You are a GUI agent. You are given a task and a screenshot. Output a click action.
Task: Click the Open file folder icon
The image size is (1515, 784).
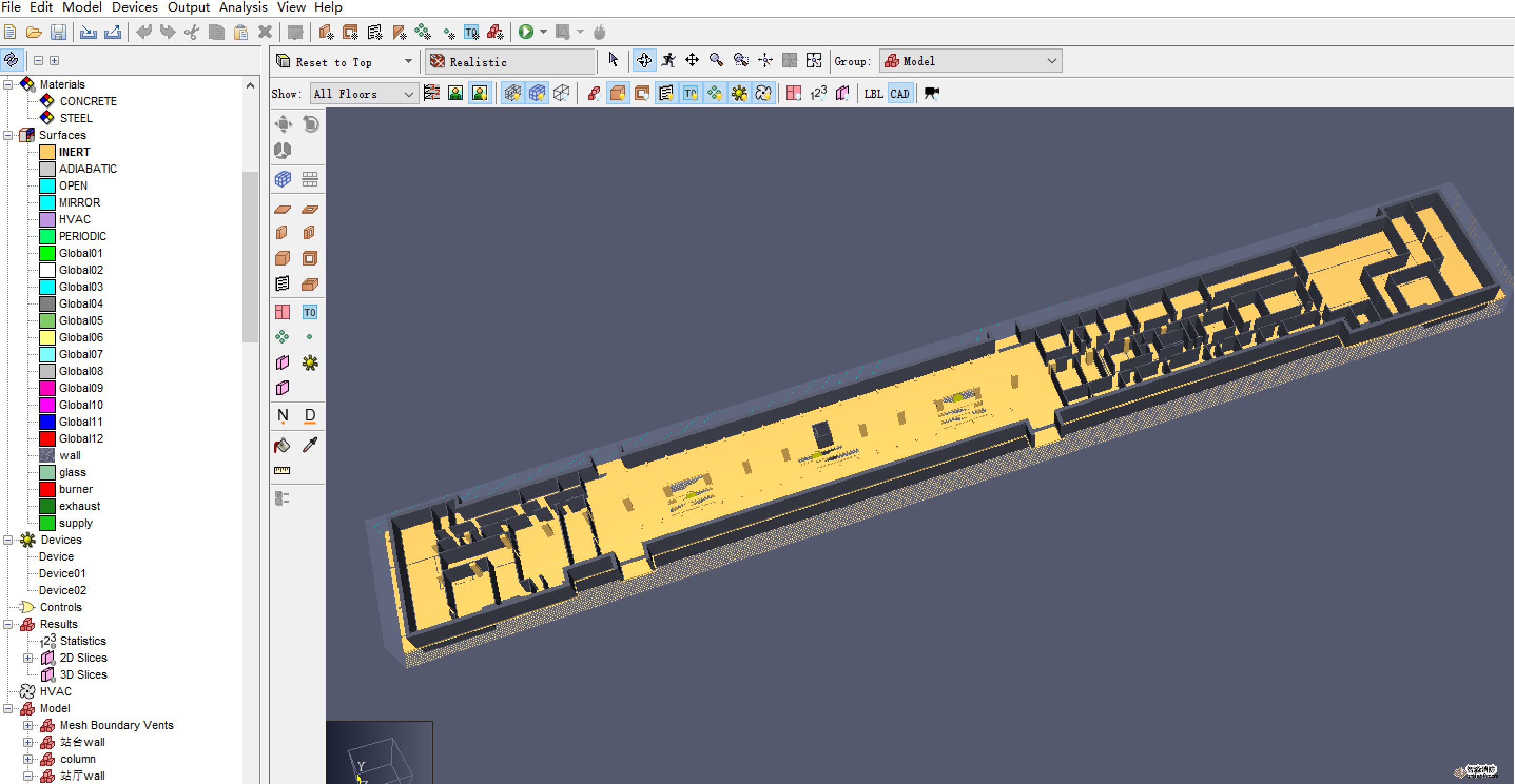(x=34, y=32)
